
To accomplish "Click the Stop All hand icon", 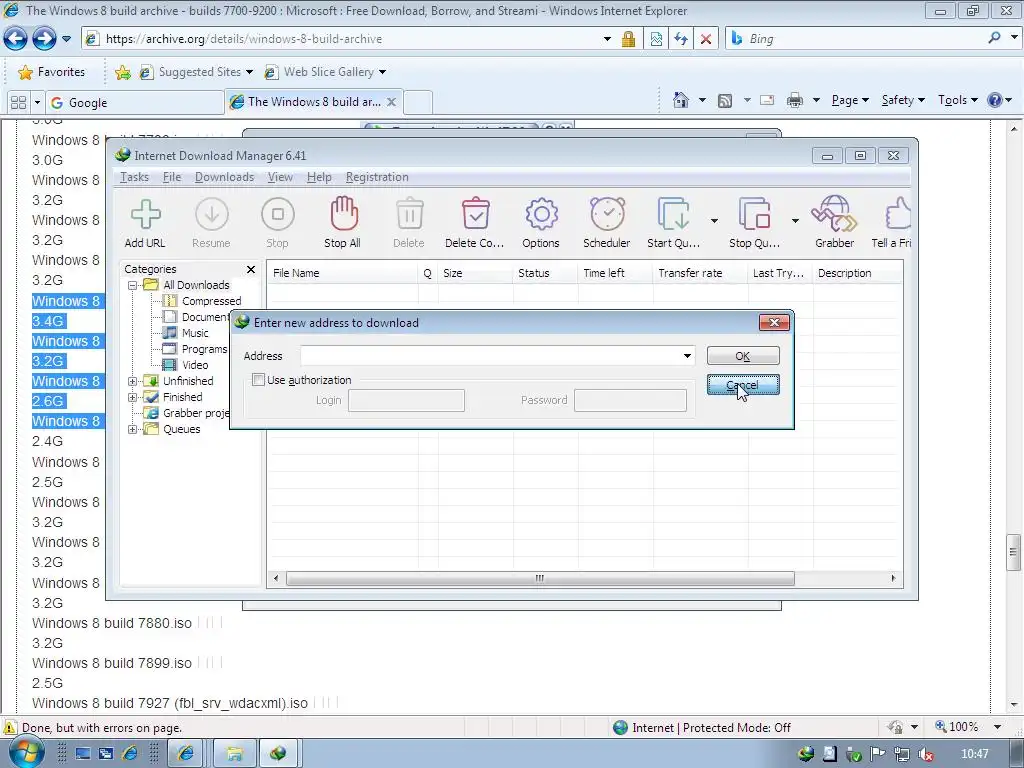I will 344,214.
